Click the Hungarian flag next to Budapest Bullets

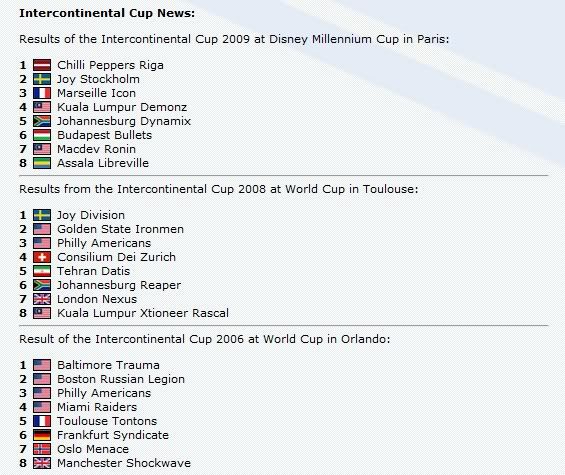pyautogui.click(x=42, y=135)
